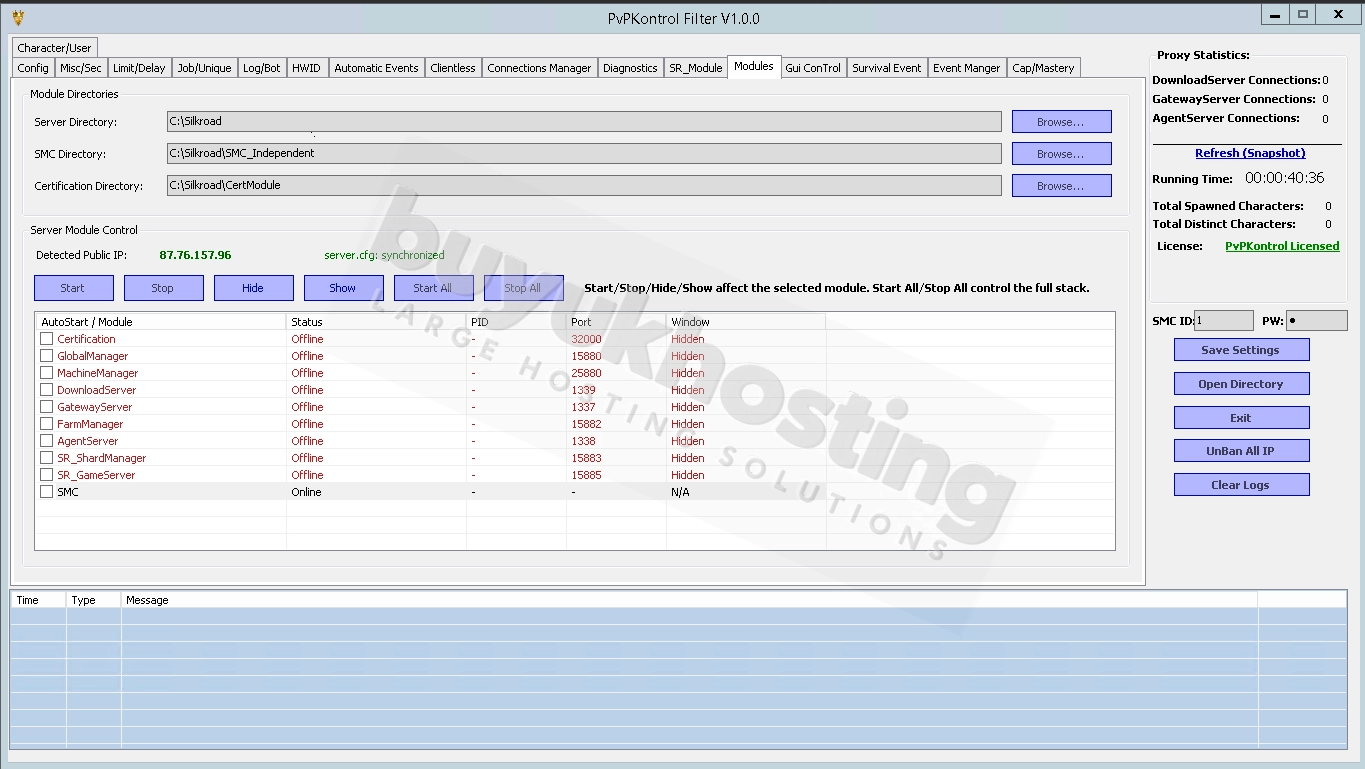Click the PvPKontrol app icon in title bar

pos(17,17)
